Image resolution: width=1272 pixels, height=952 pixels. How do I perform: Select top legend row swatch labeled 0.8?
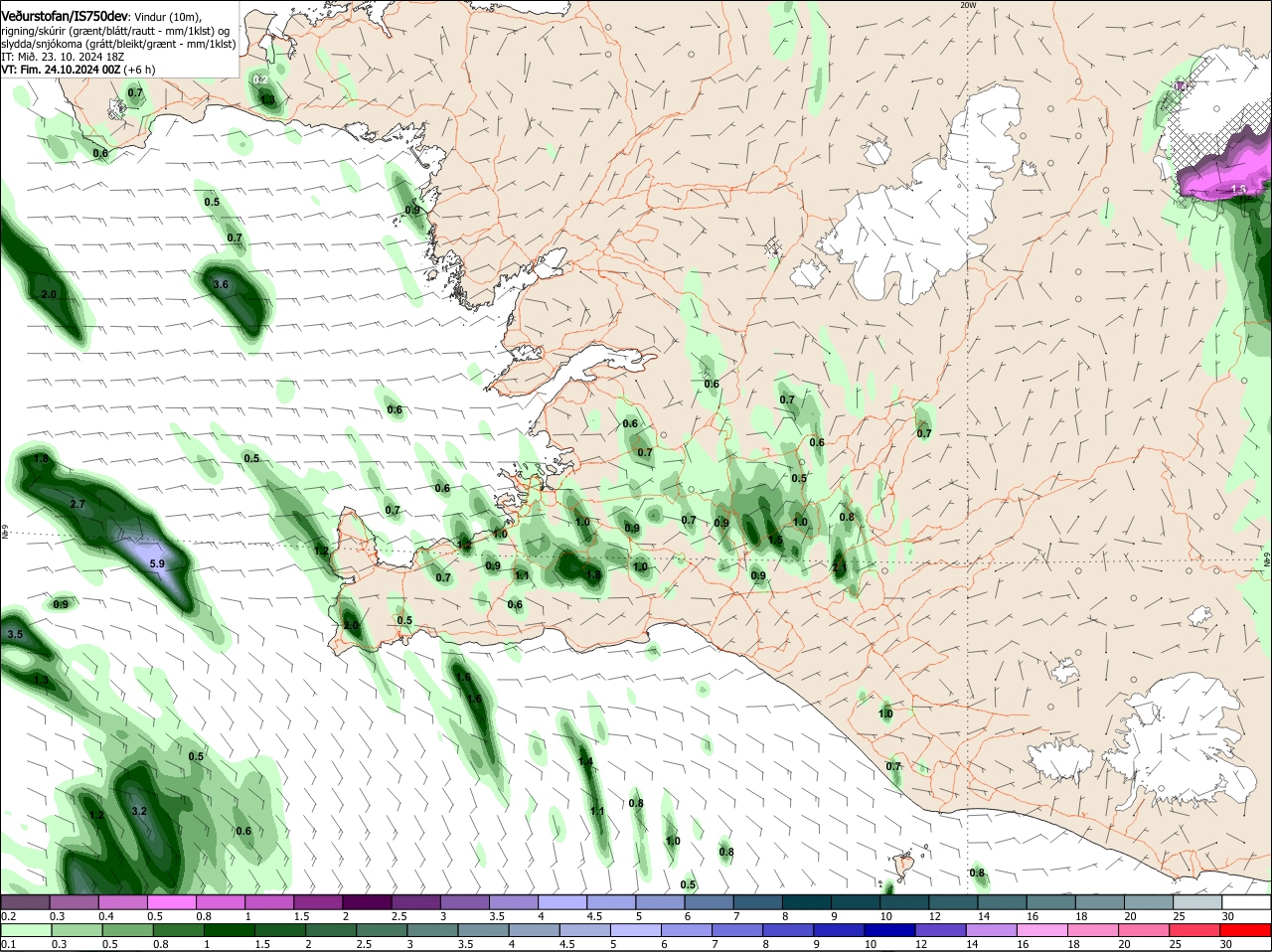coord(220,902)
